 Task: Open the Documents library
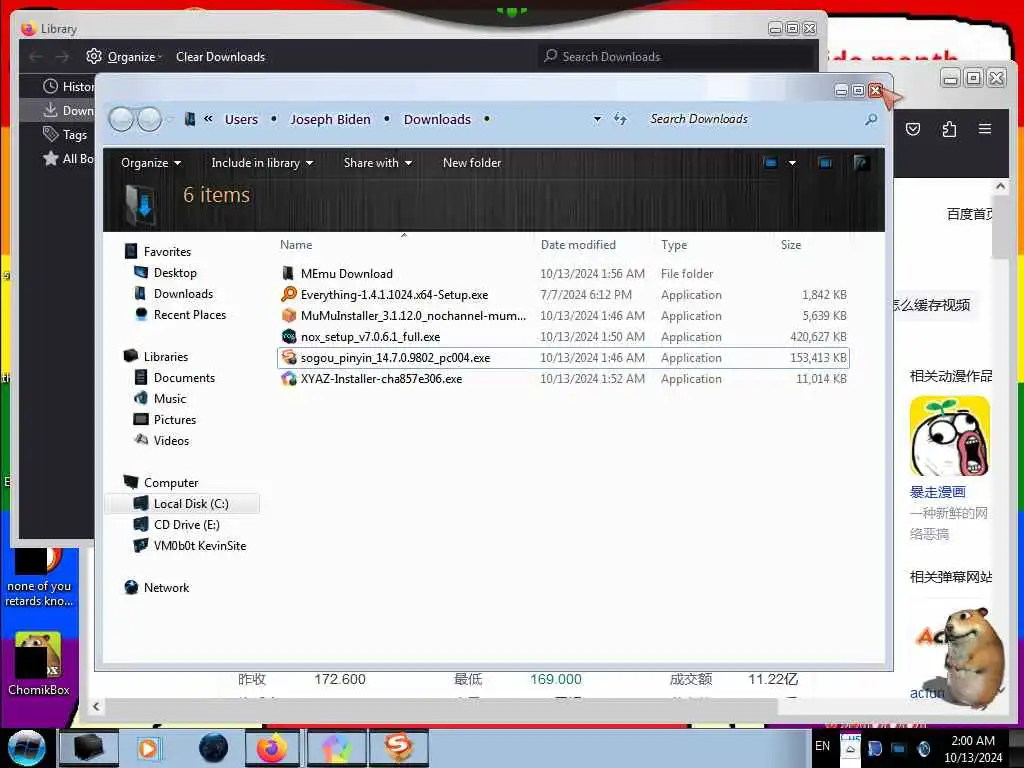tap(184, 377)
